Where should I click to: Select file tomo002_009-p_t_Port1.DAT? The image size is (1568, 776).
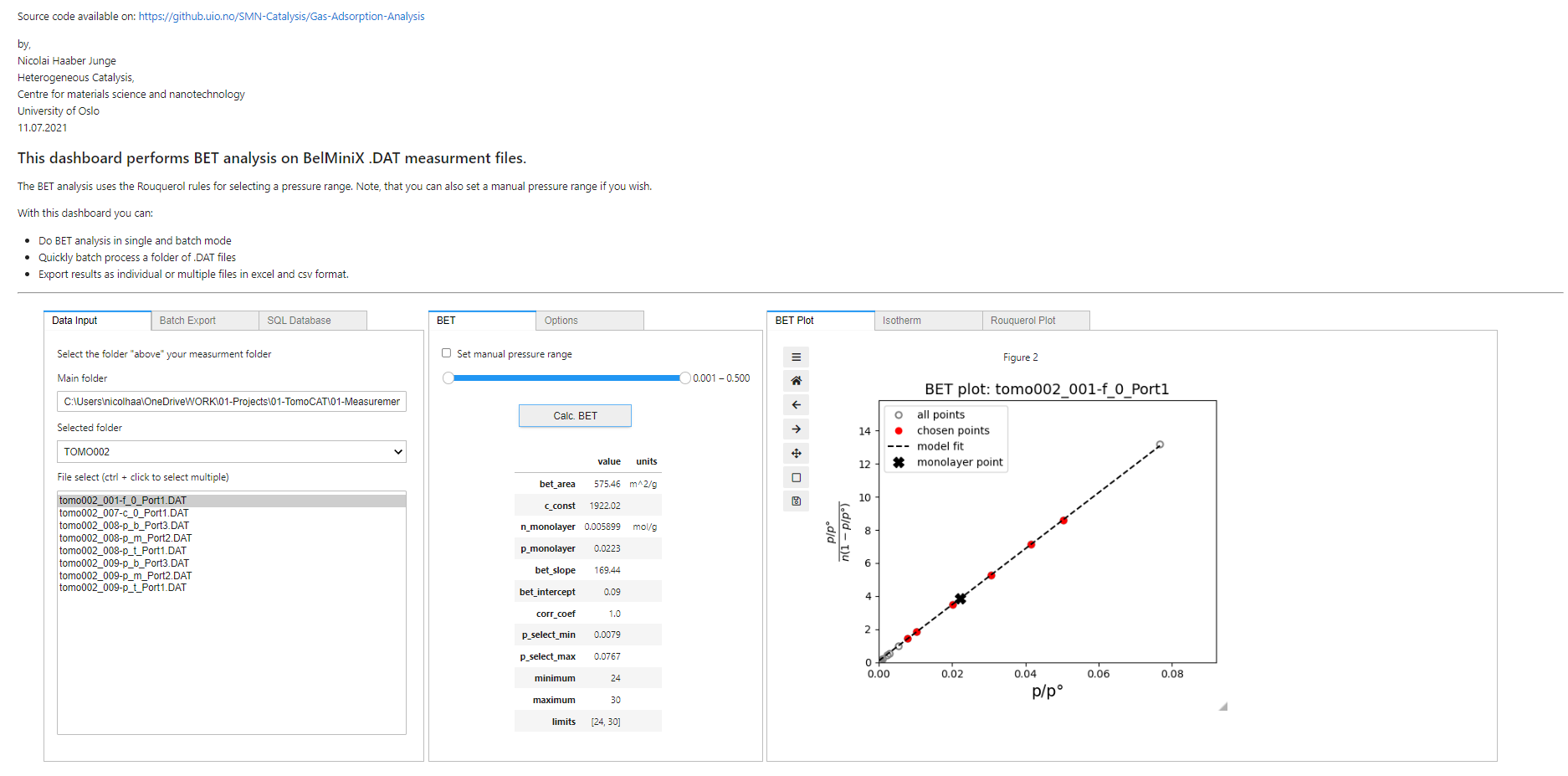point(122,588)
